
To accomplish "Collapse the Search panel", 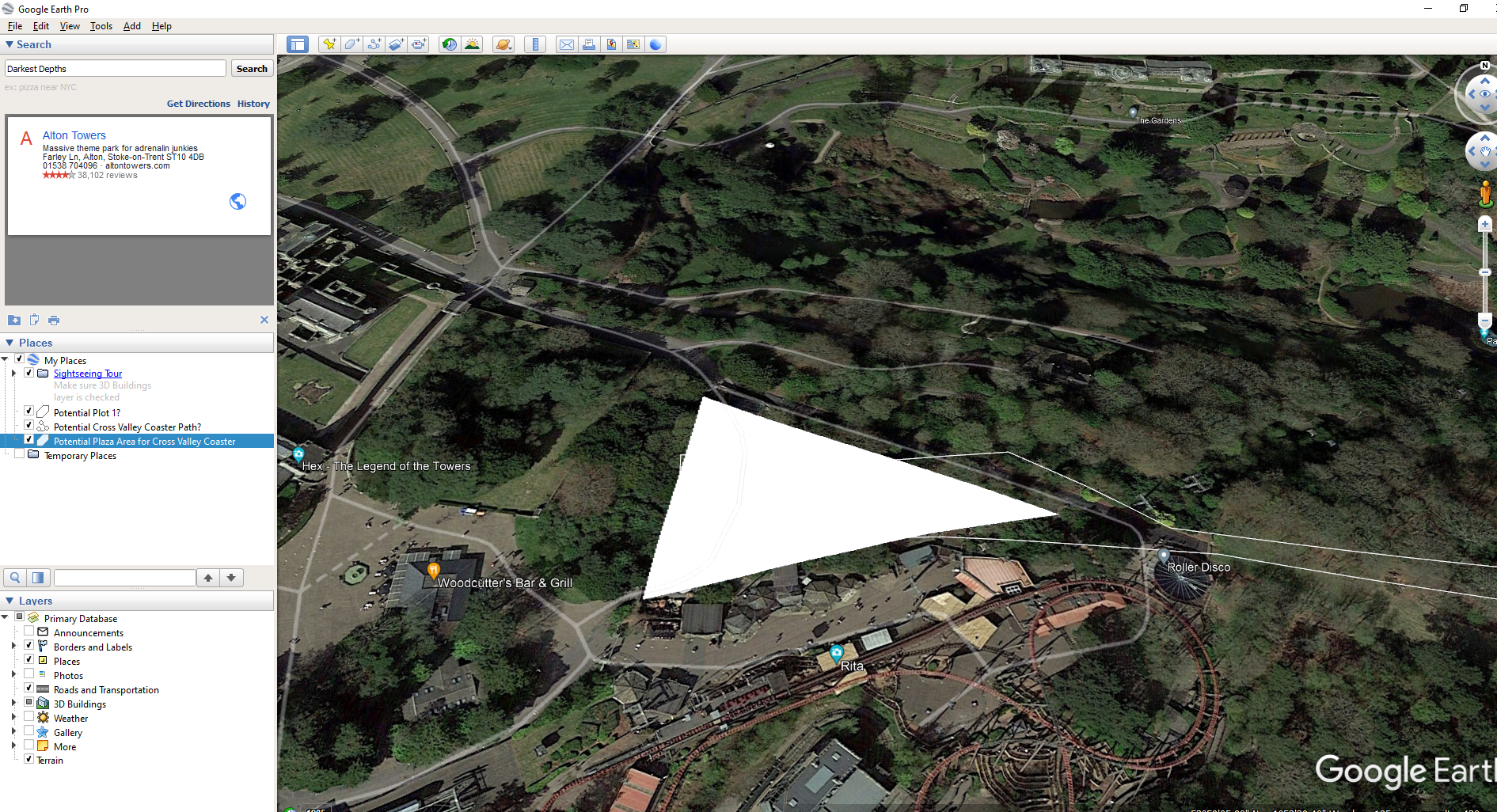I will [9, 44].
